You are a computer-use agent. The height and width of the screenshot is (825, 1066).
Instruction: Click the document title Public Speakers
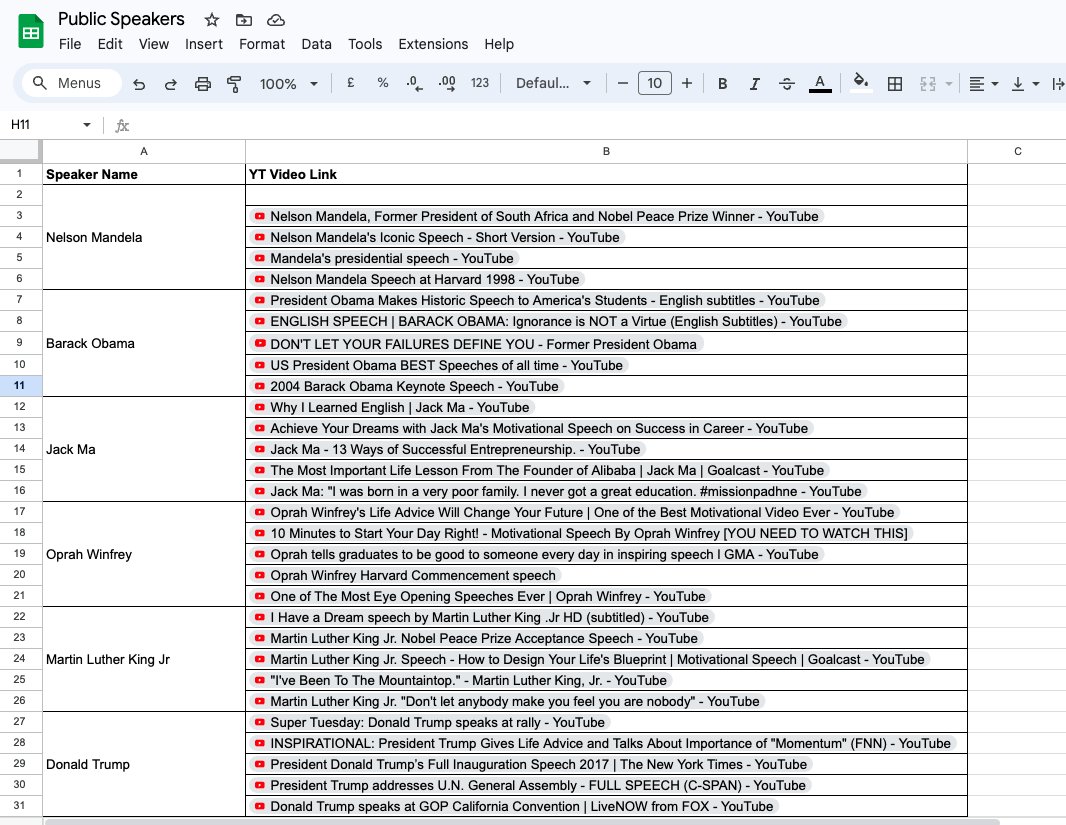(121, 19)
